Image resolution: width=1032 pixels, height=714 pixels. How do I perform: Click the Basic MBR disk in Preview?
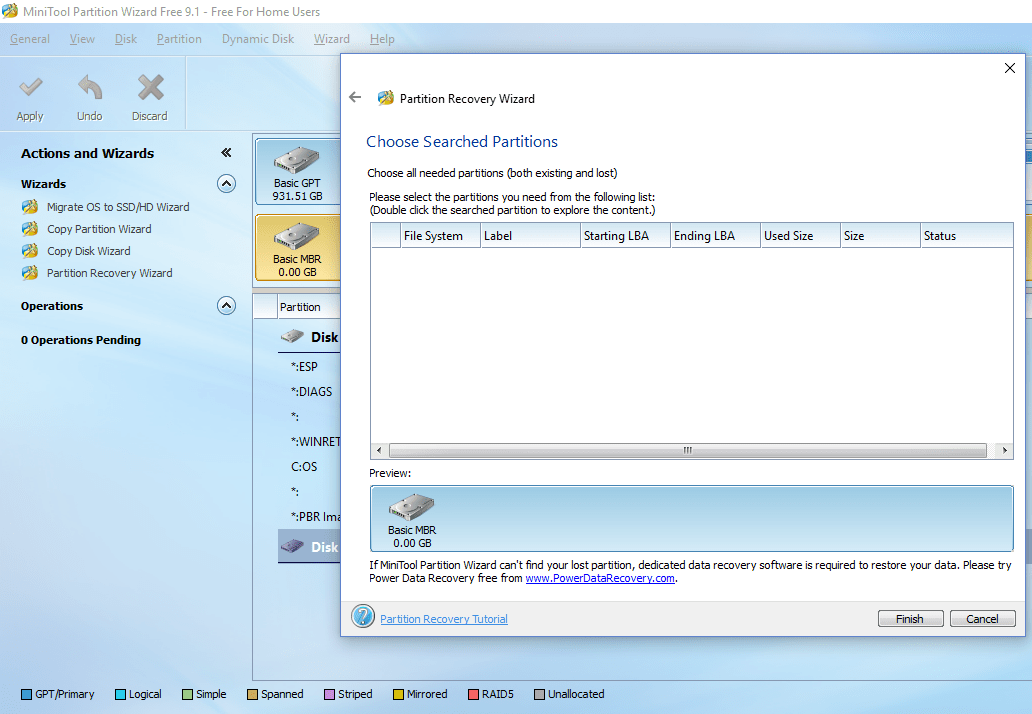412,521
